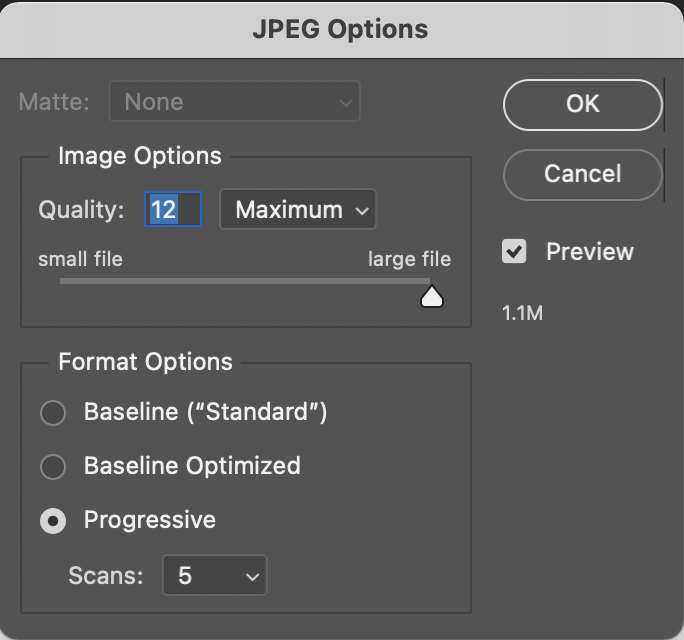Choose the Baseline Optimized format option
The height and width of the screenshot is (640, 684).
click(52, 466)
